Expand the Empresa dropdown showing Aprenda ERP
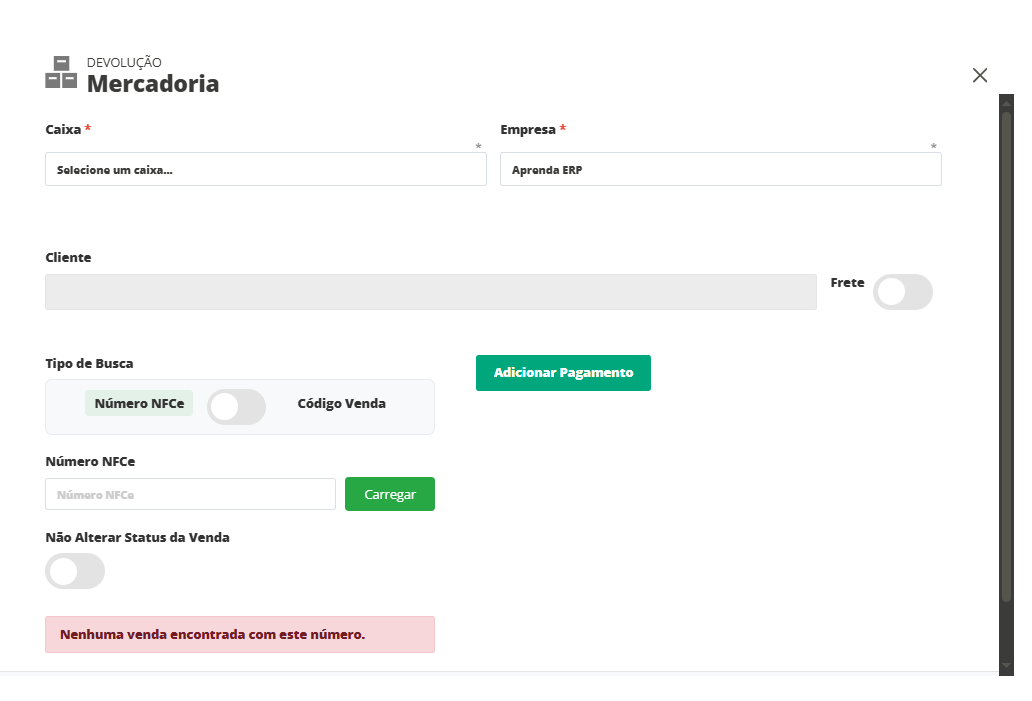1032x701 pixels. (x=720, y=170)
